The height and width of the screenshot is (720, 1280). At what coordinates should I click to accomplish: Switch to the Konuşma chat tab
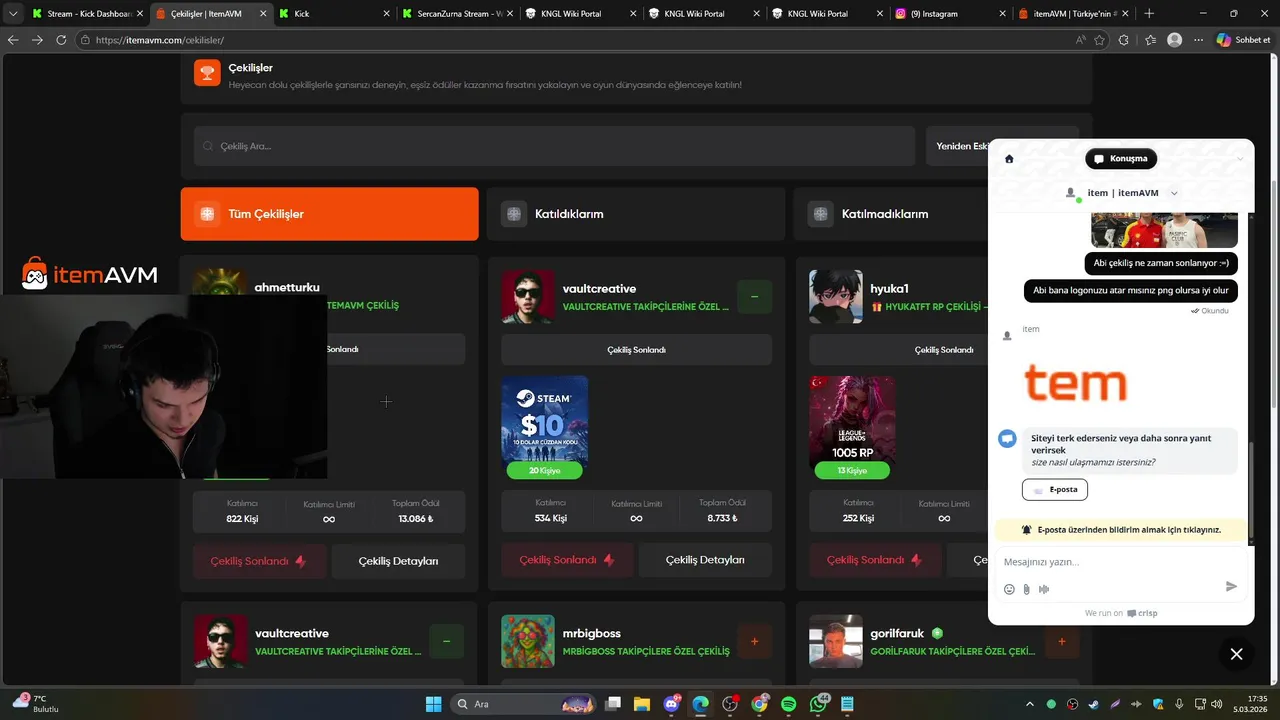1121,159
